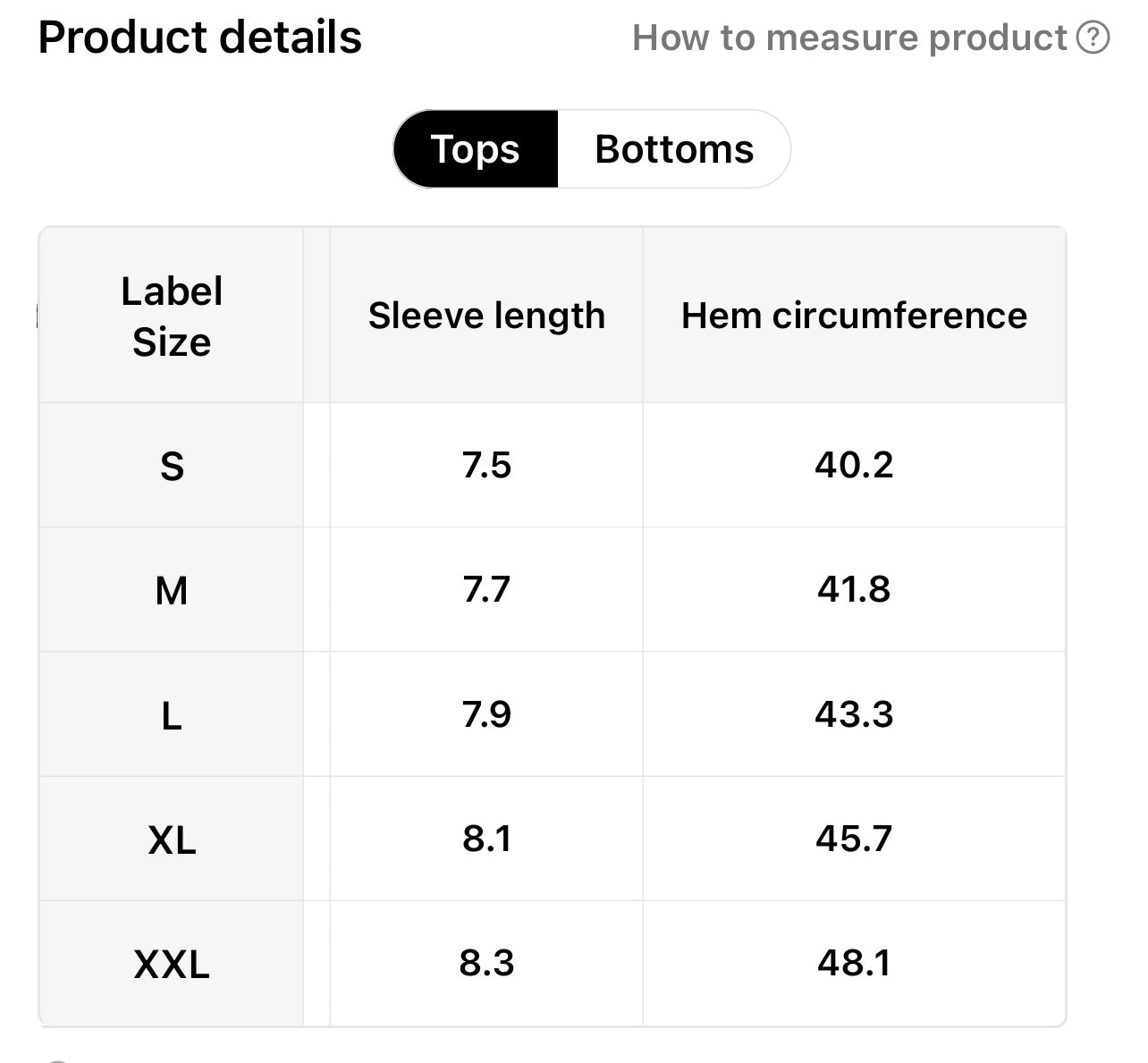Click the Product details heading

(200, 38)
